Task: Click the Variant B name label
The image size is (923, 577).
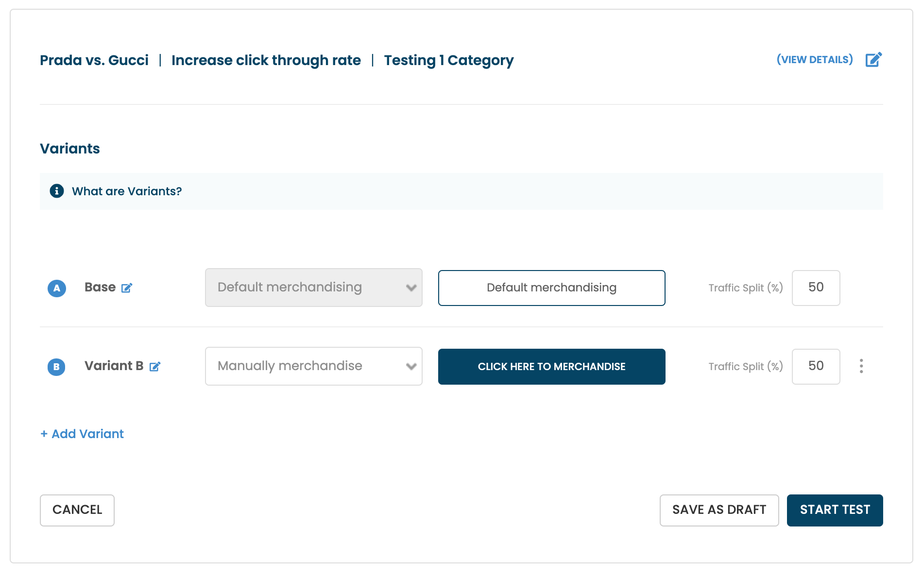Action: [x=114, y=366]
